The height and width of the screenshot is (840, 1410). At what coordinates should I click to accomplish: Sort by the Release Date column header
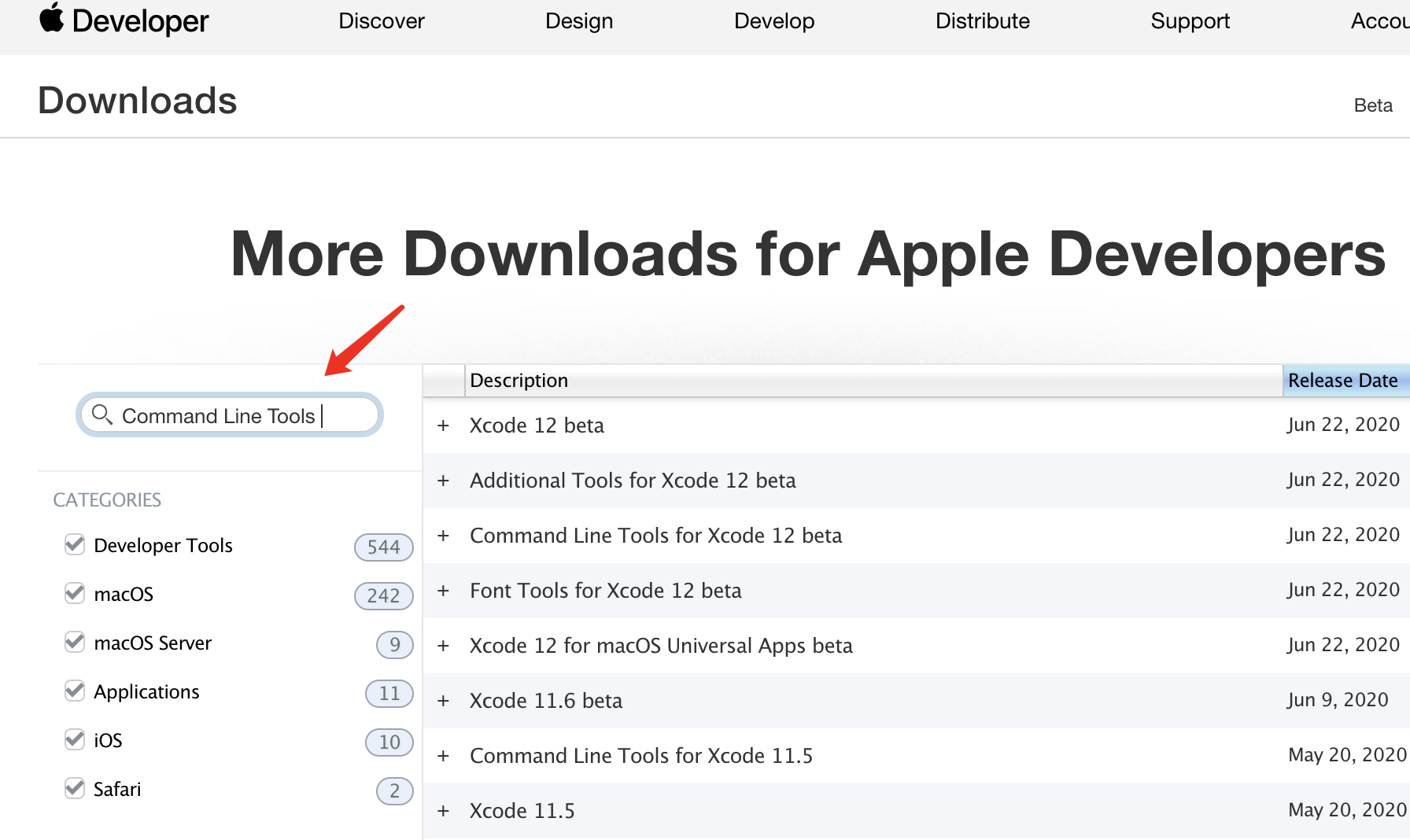coord(1346,381)
